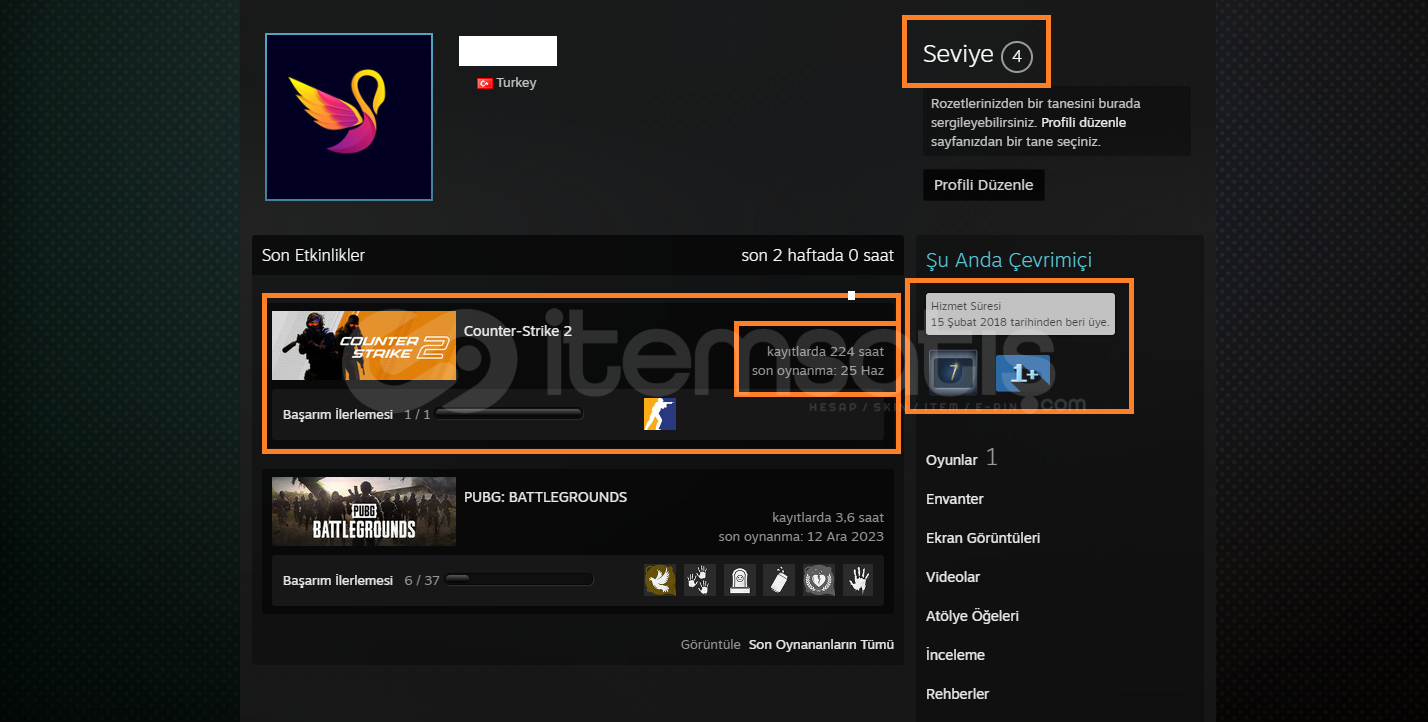View the single handprint PUBG achievement
The height and width of the screenshot is (722, 1428).
858,580
